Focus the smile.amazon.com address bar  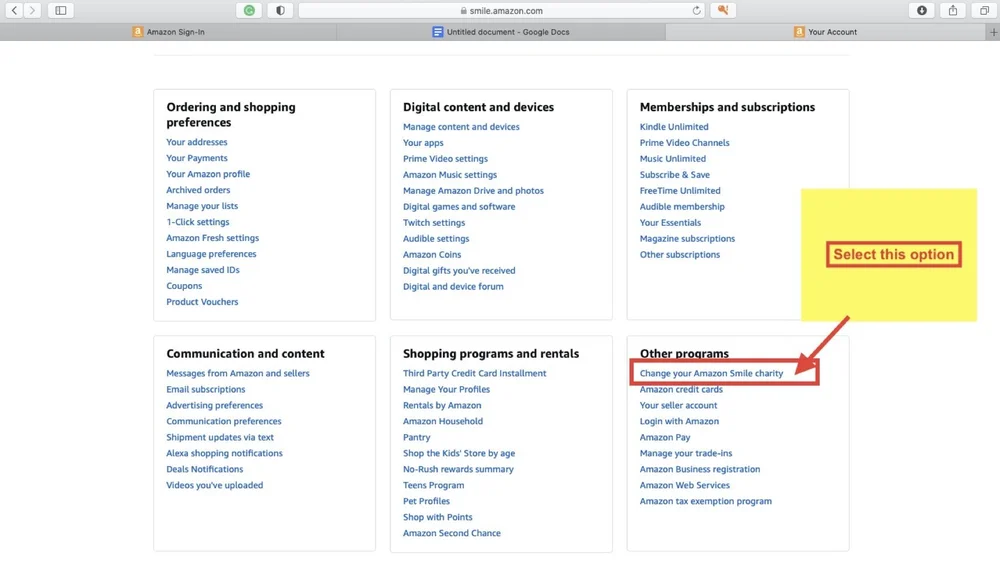(x=501, y=10)
